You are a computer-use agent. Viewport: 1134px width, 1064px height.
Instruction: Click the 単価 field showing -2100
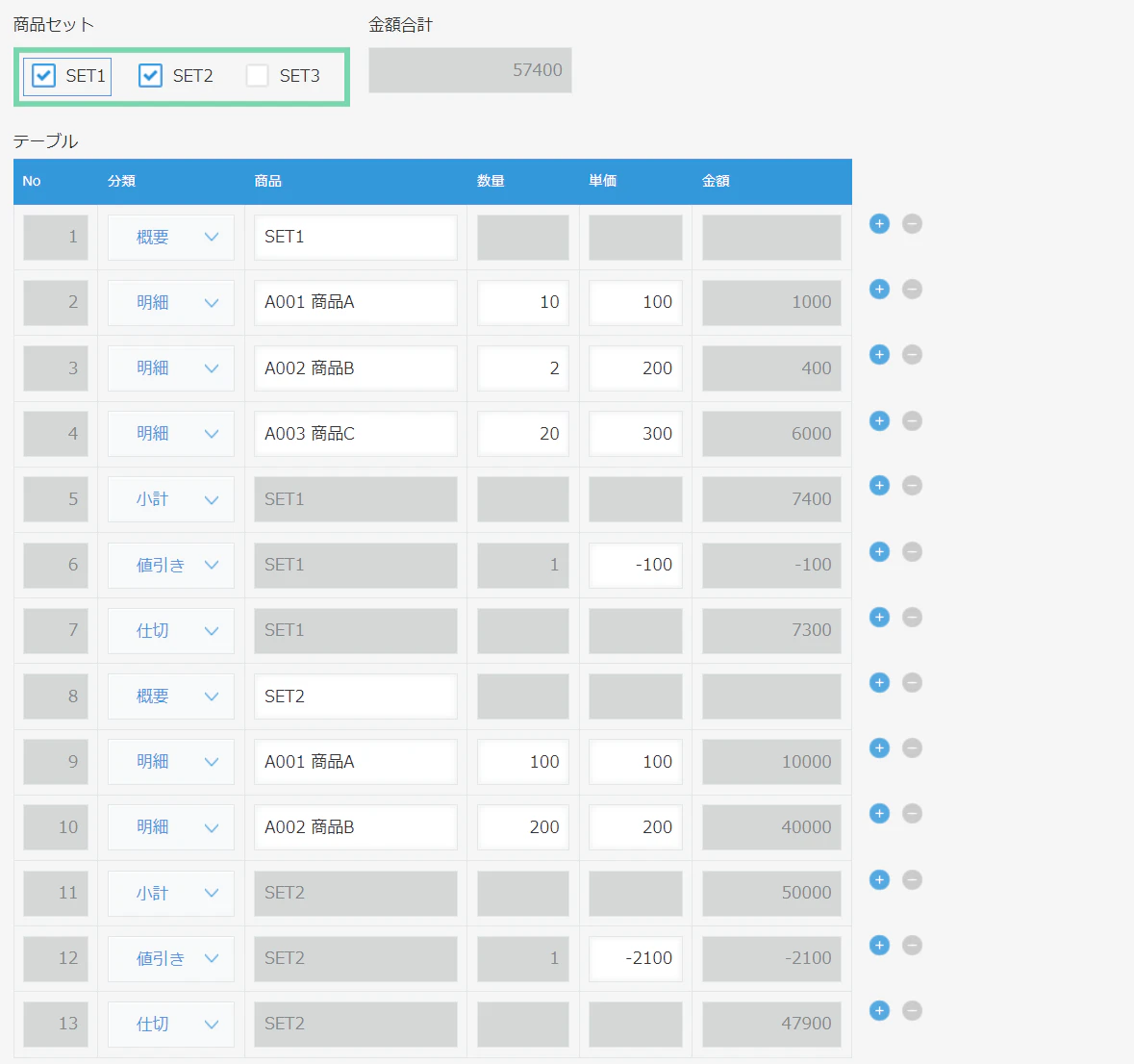click(x=635, y=958)
